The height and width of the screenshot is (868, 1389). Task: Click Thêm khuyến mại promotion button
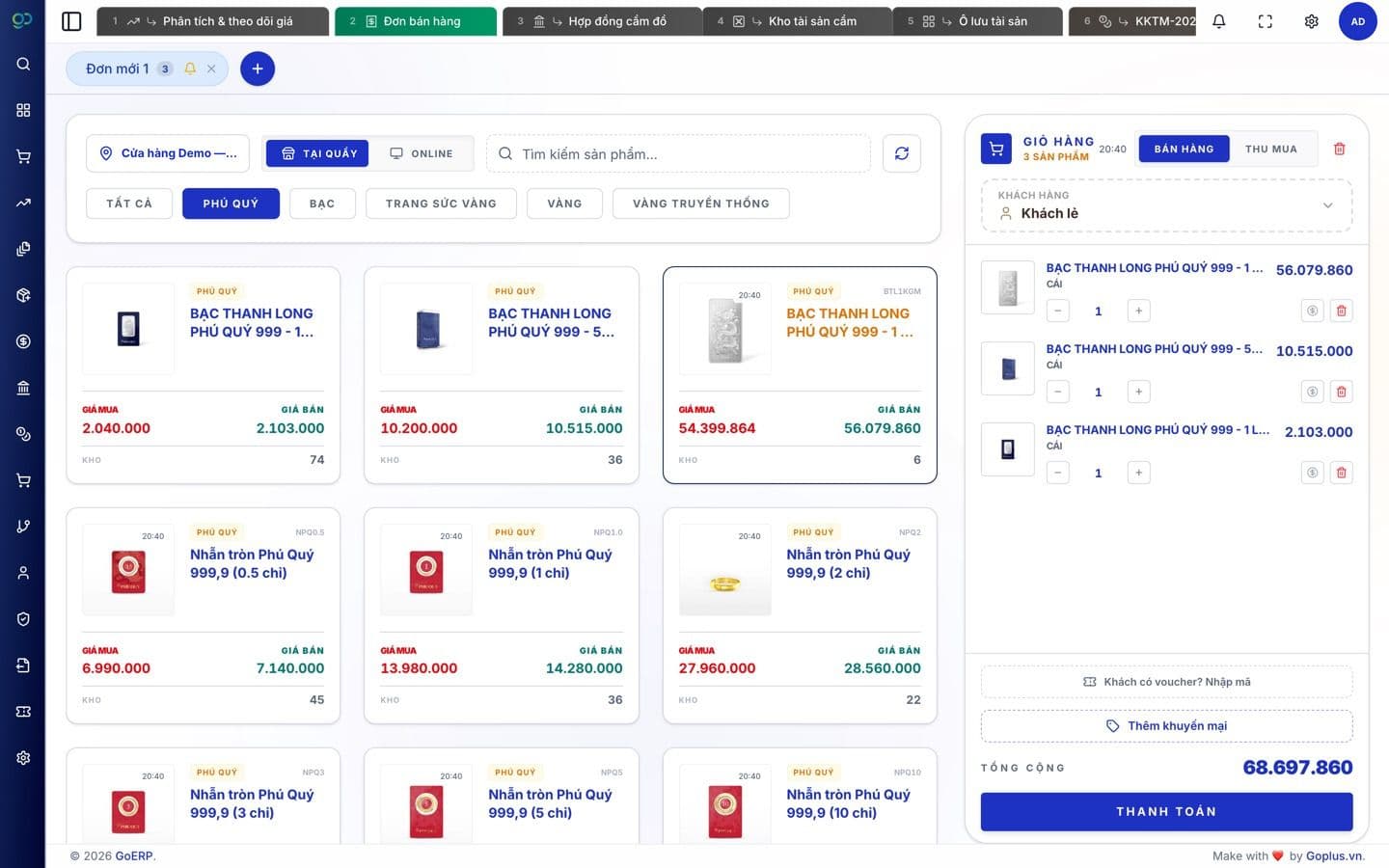(x=1166, y=726)
